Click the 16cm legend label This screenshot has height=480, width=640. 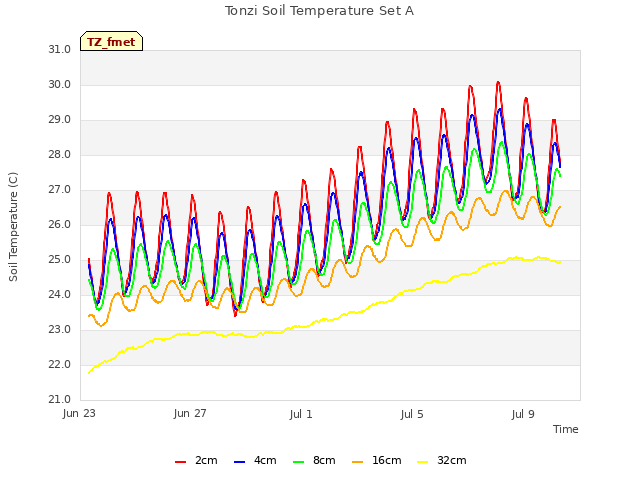[387, 460]
